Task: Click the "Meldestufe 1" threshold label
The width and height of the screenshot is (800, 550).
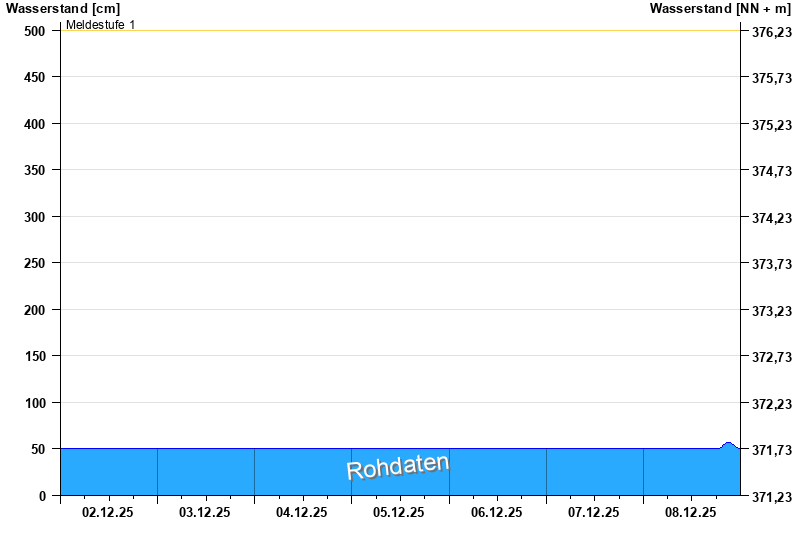Action: tap(100, 24)
